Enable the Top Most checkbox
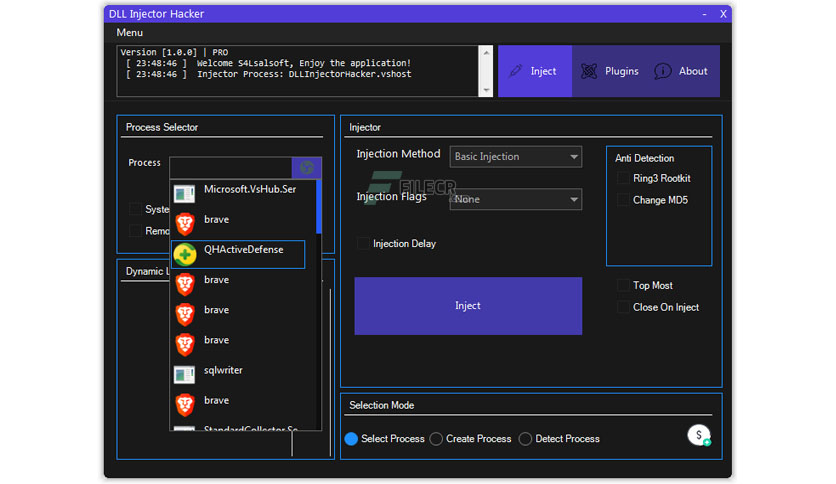836x484 pixels. tap(623, 285)
